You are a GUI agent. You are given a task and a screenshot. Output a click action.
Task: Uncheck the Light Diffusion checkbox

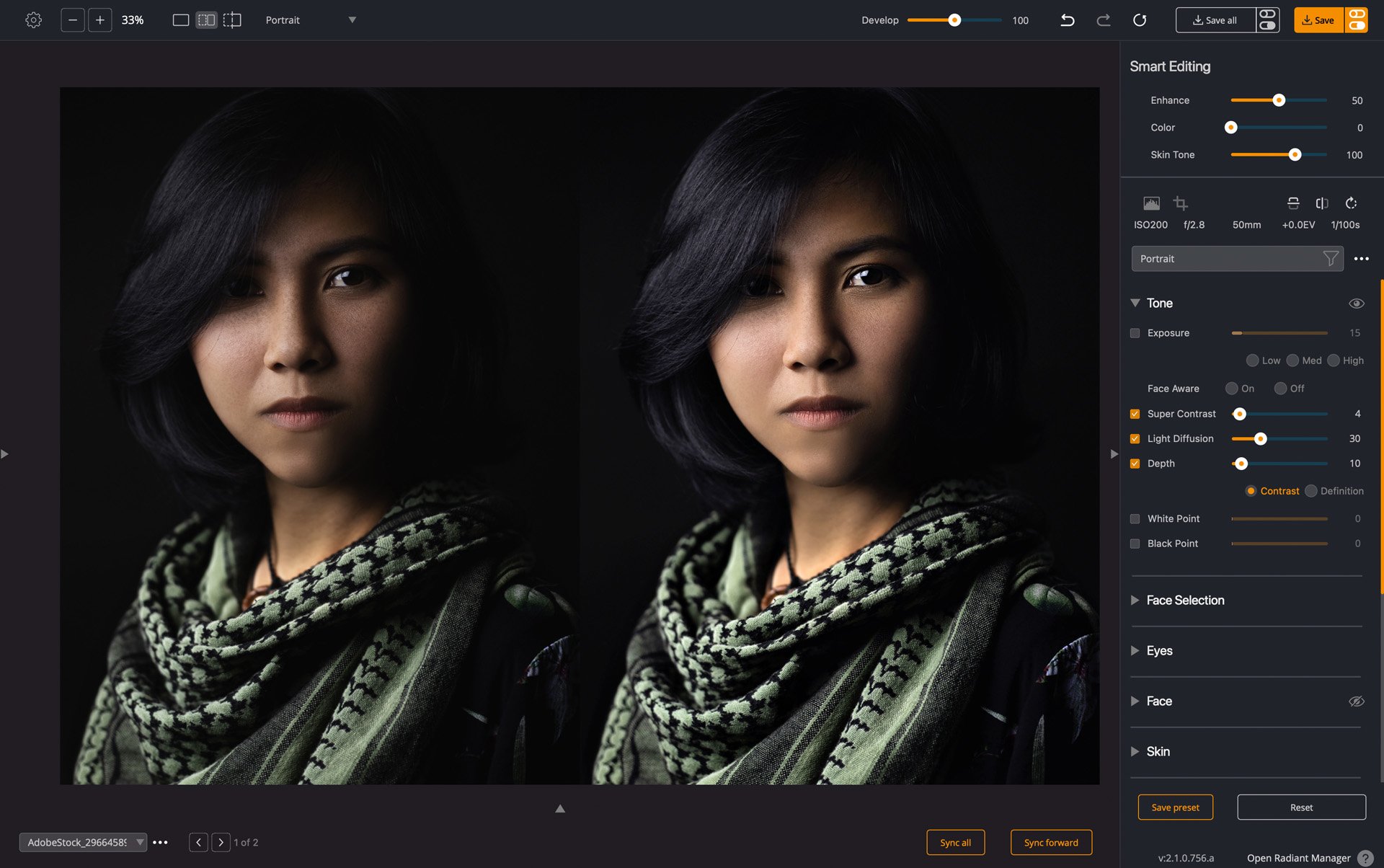(1135, 438)
